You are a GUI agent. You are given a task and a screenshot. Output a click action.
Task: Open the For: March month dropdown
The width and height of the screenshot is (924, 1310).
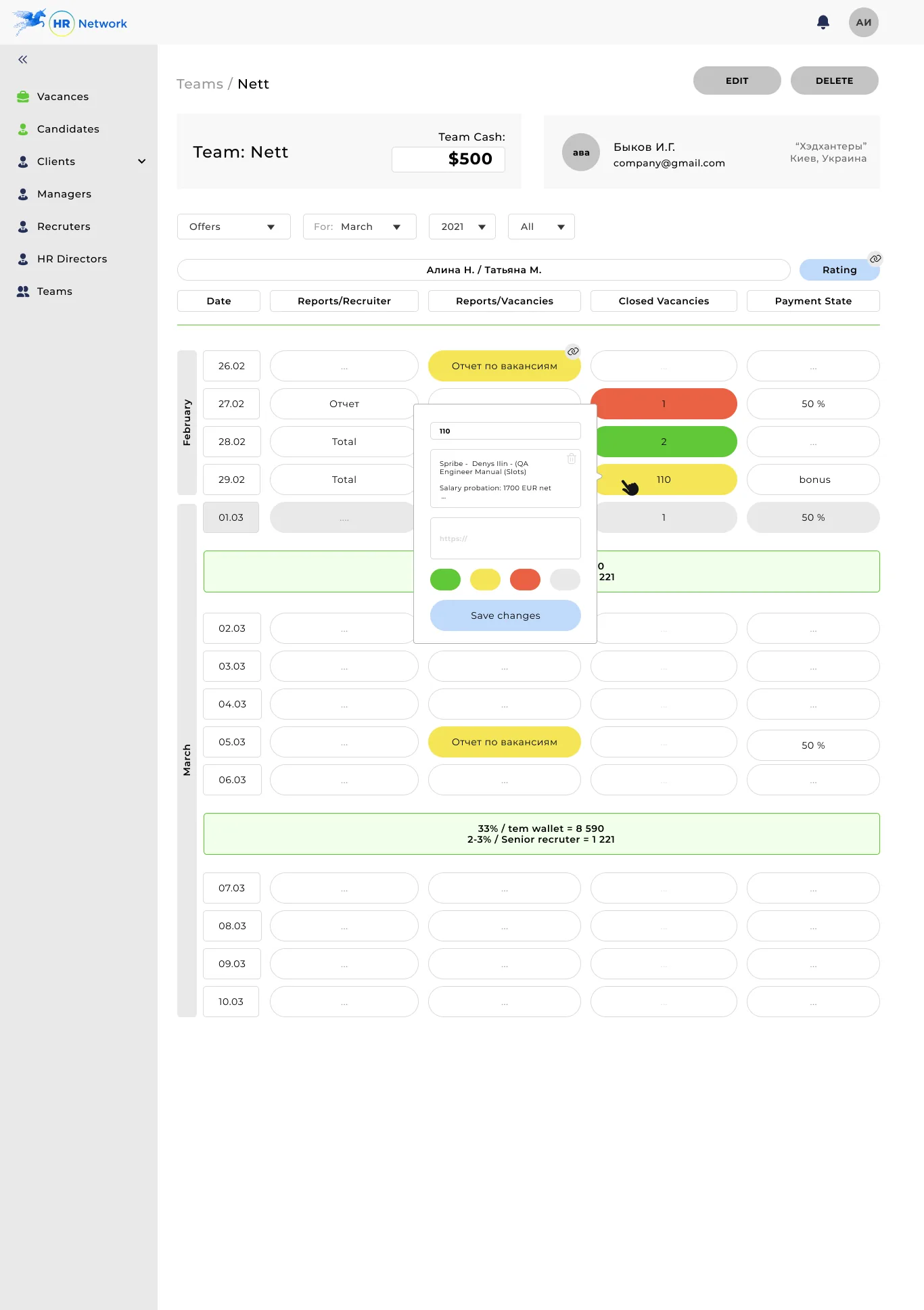360,227
